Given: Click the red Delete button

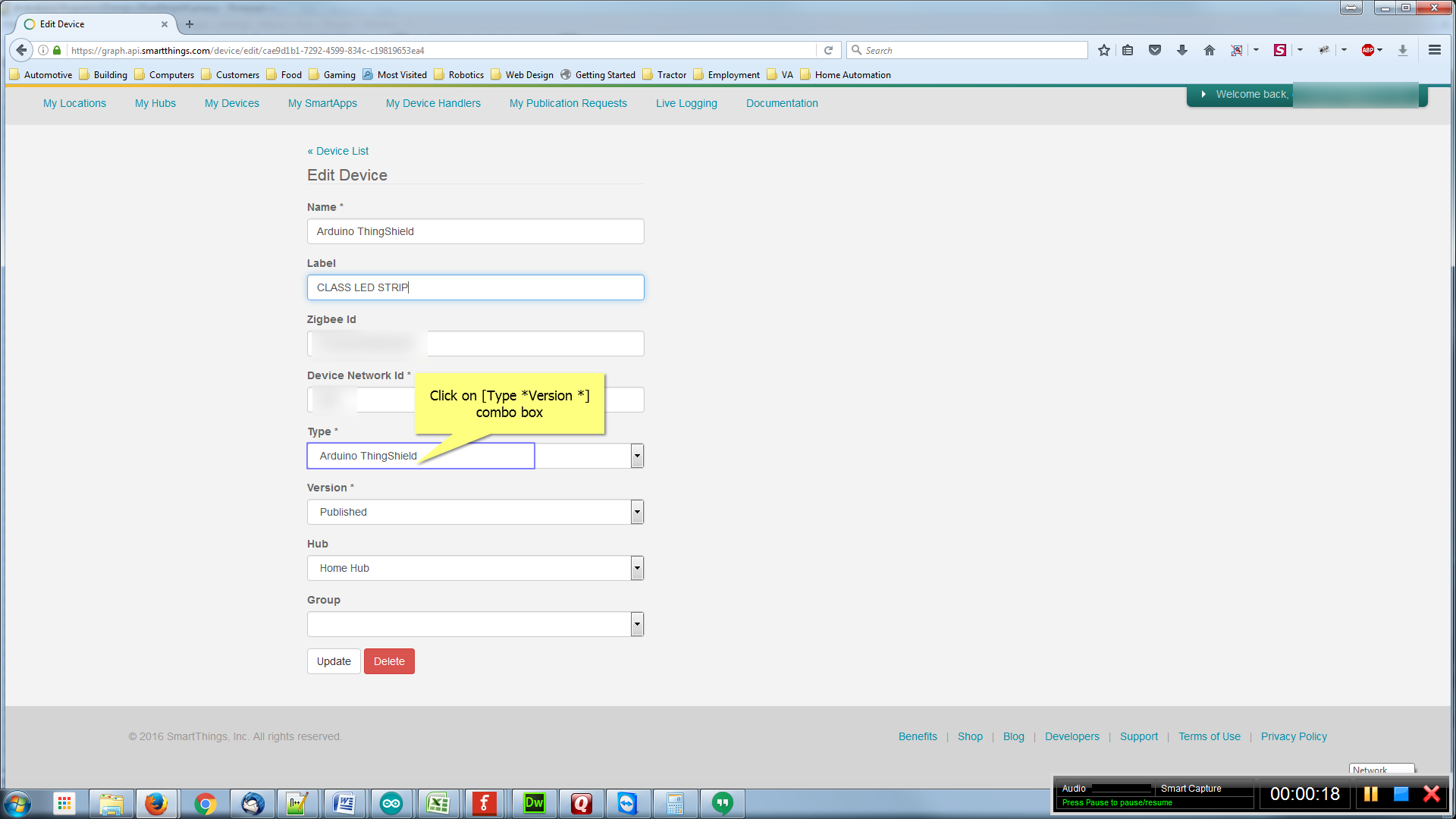Looking at the screenshot, I should (389, 661).
